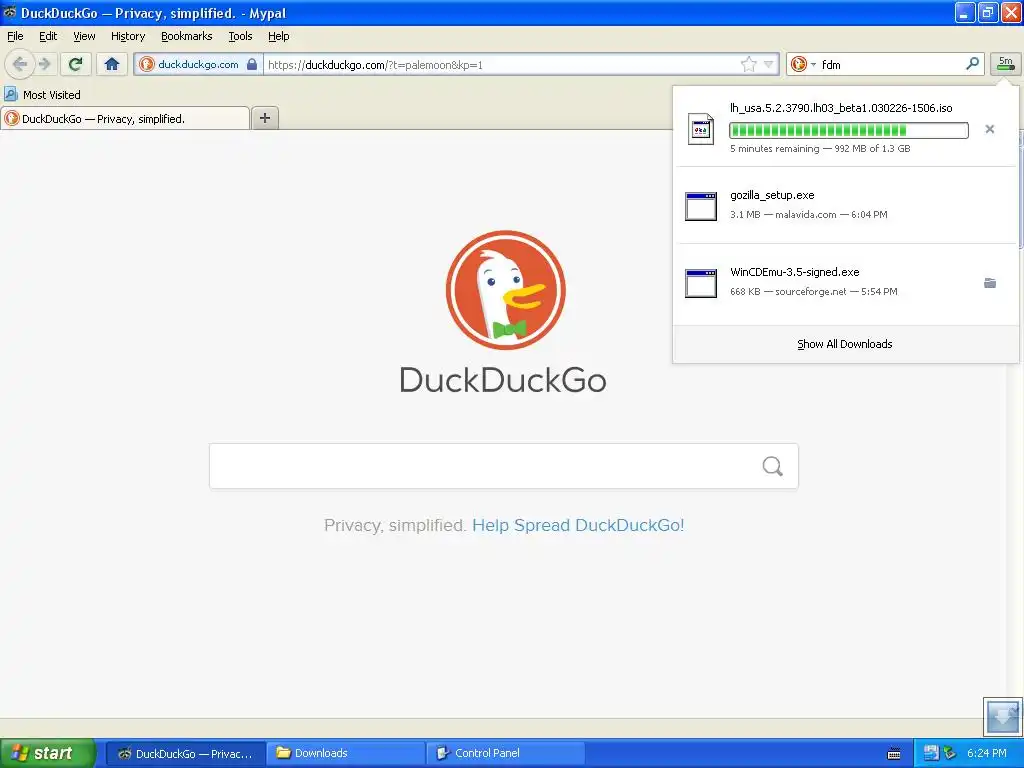Viewport: 1024px width, 768px height.
Task: Follow Help Spread DuckDuckGo link
Action: click(x=578, y=525)
